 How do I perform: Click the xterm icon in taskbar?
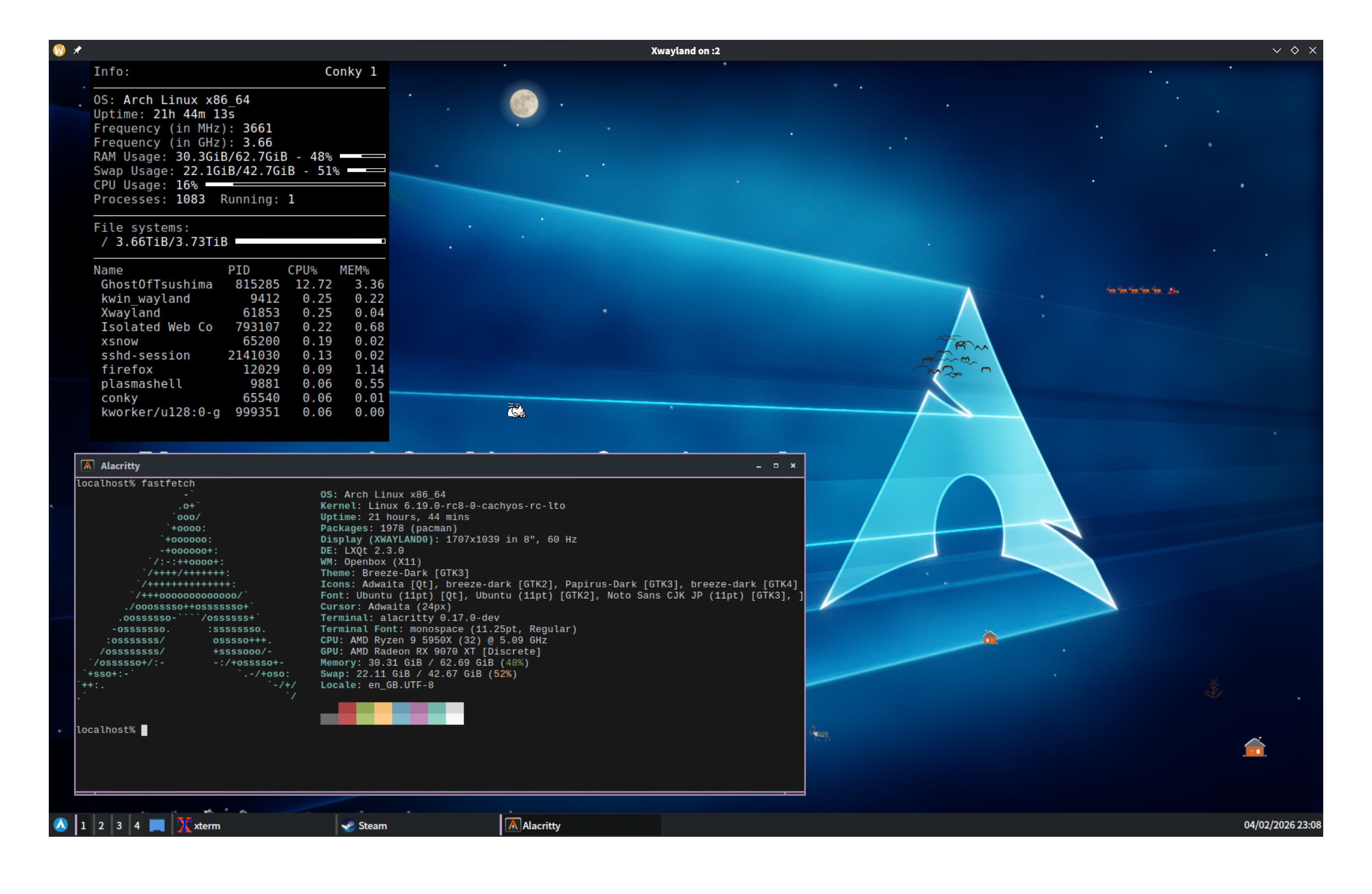[184, 825]
